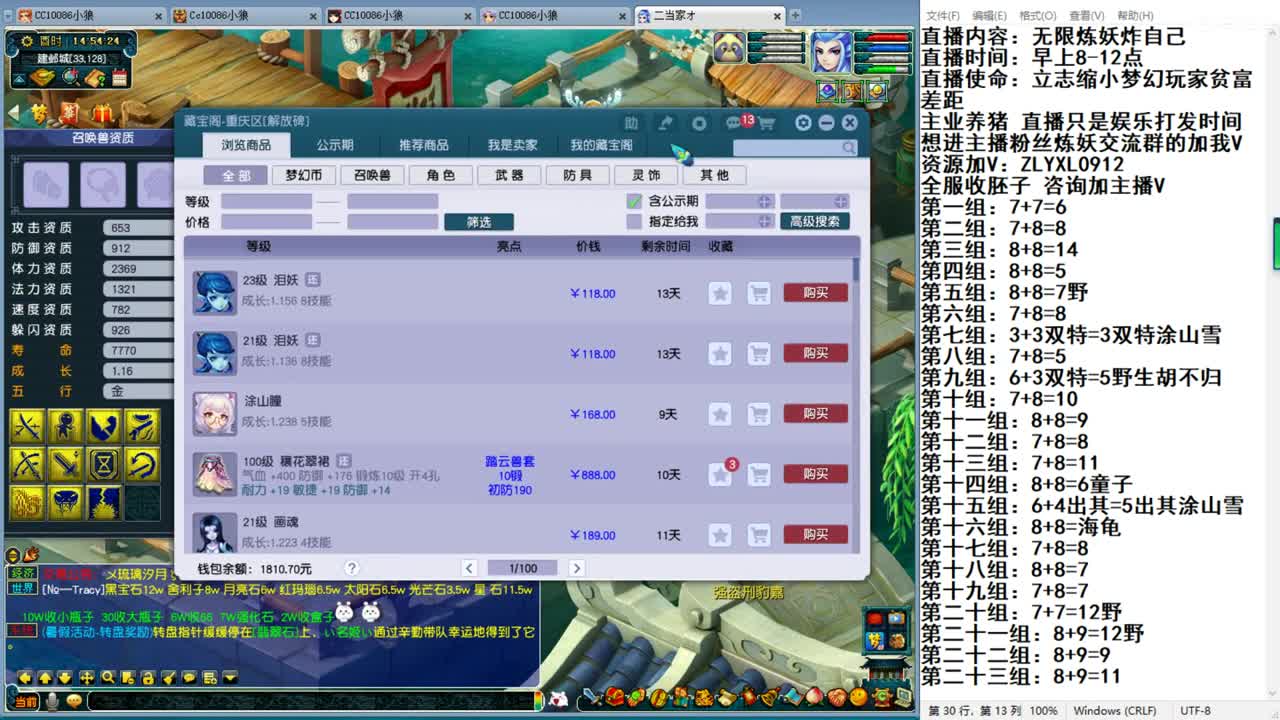
Task: Open 高级搜索 advanced search
Action: tap(815, 222)
